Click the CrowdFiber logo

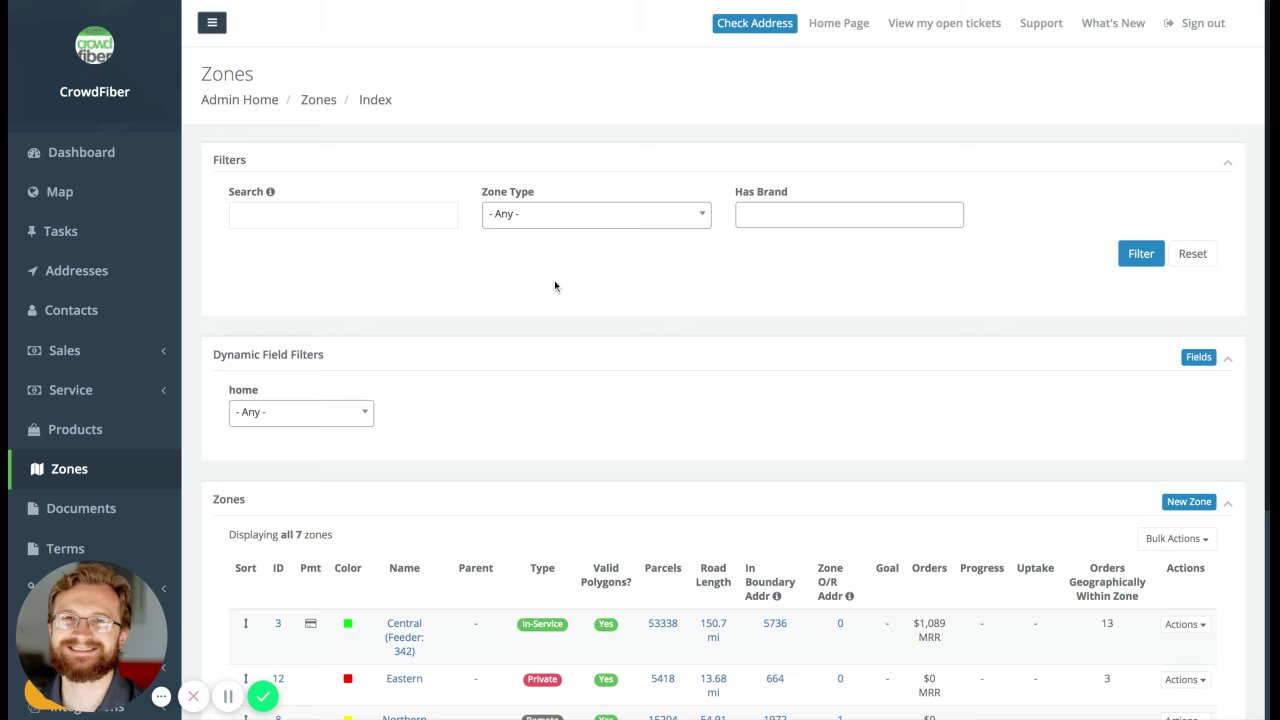[94, 46]
